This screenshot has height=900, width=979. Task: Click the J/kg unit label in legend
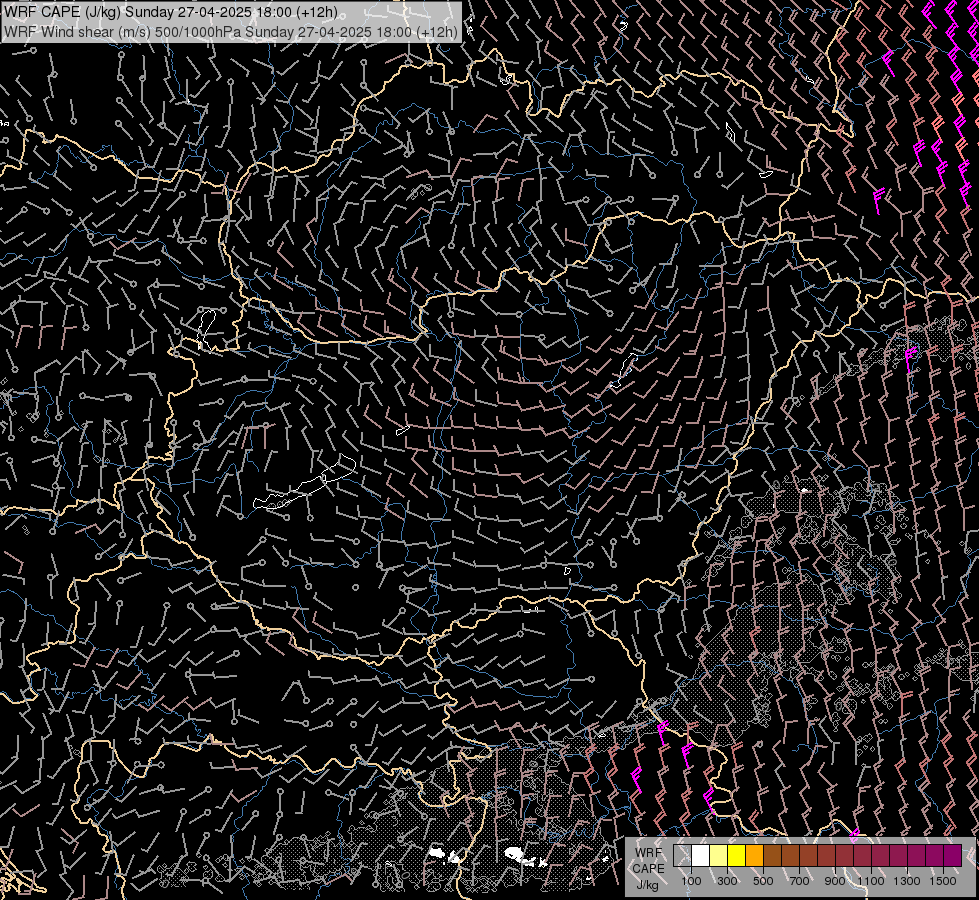tap(648, 885)
